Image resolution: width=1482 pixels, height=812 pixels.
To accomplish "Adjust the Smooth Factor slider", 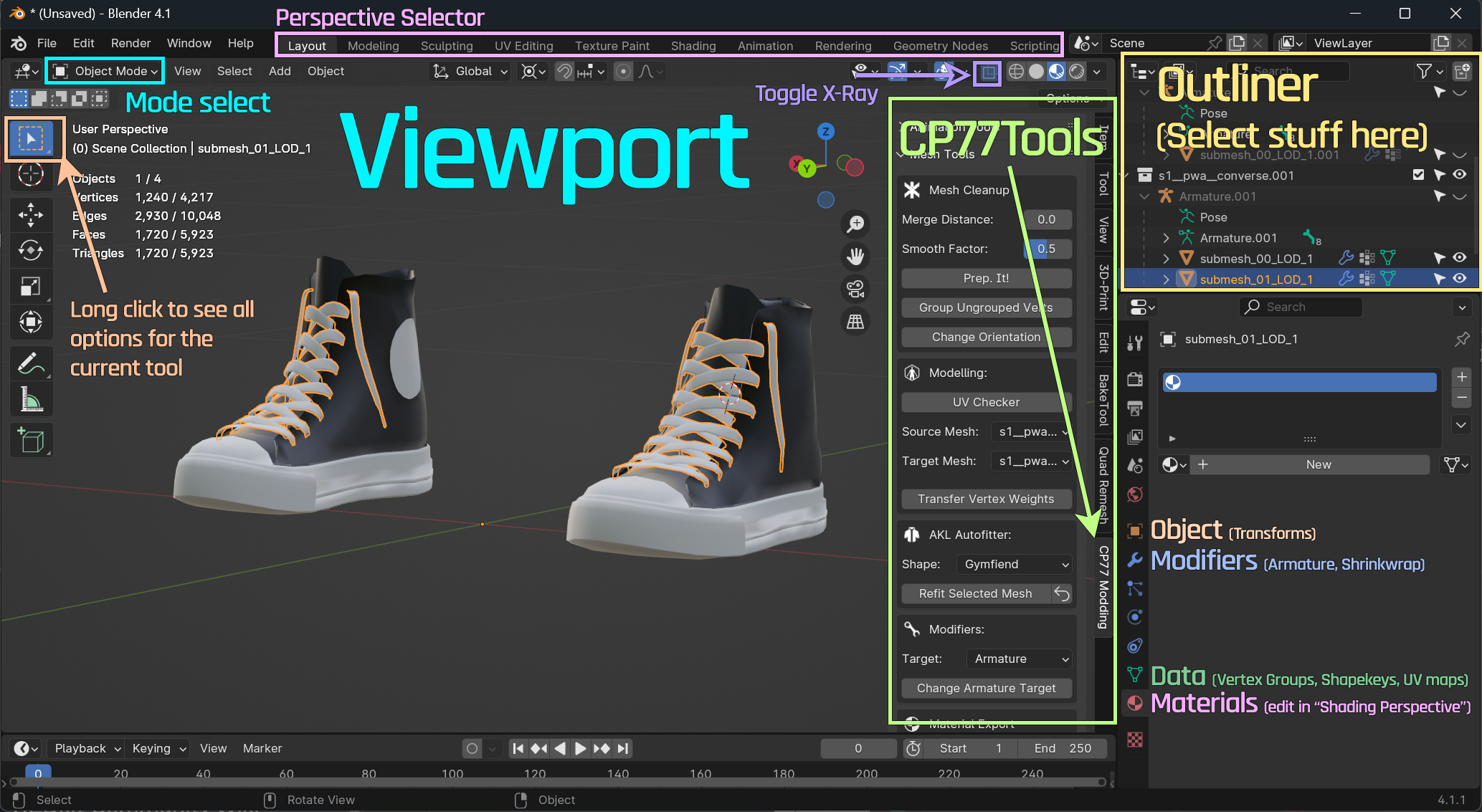I will pyautogui.click(x=1046, y=249).
